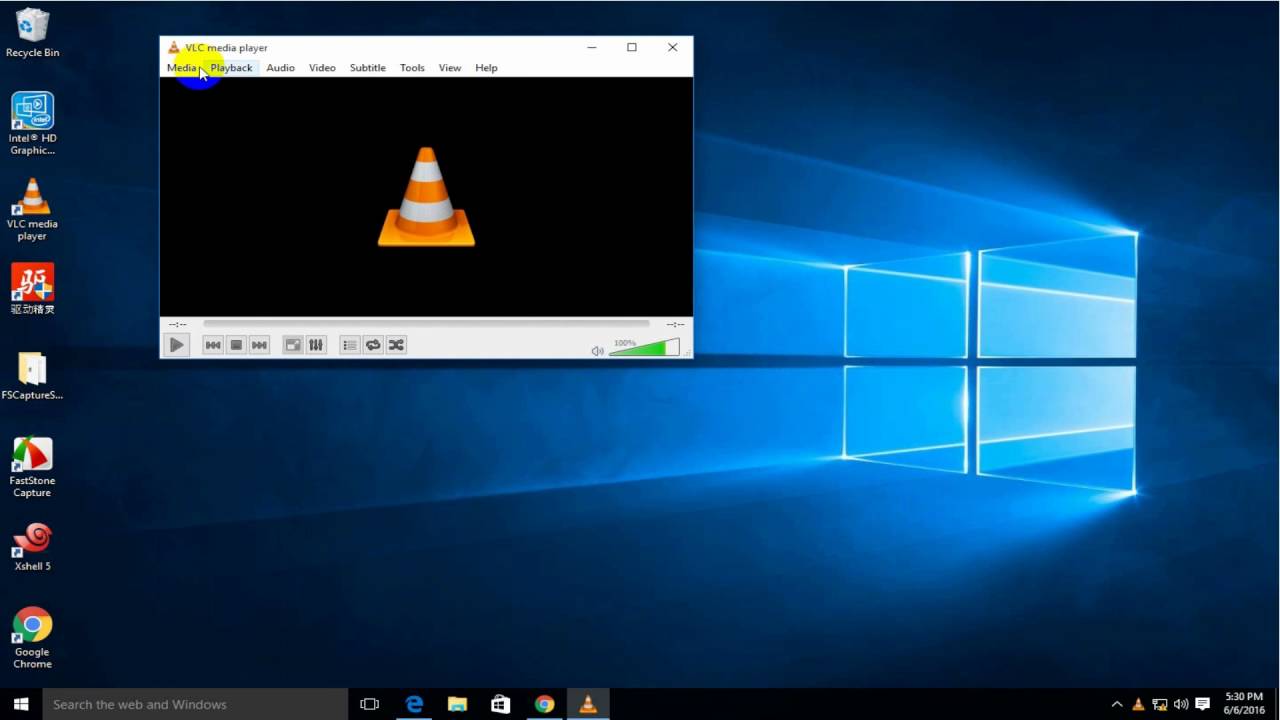Click VLC taskbar button
The image size is (1280, 720).
[588, 704]
